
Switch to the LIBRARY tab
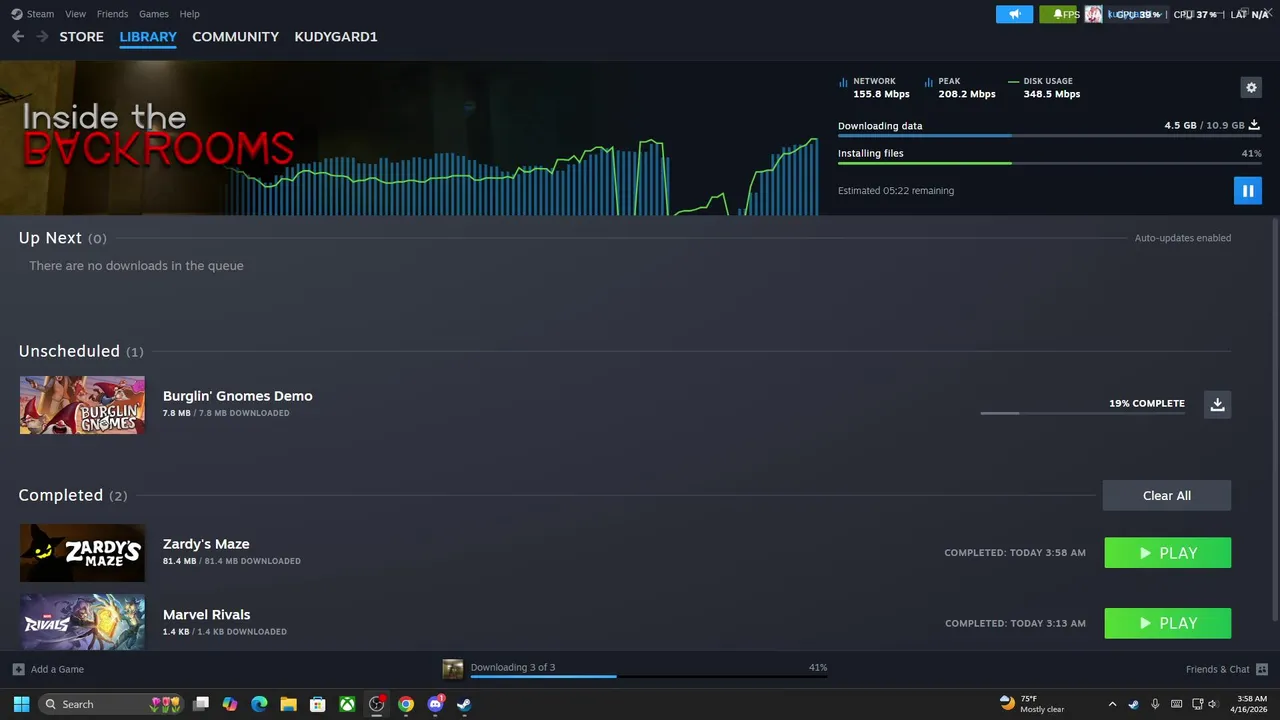(148, 37)
